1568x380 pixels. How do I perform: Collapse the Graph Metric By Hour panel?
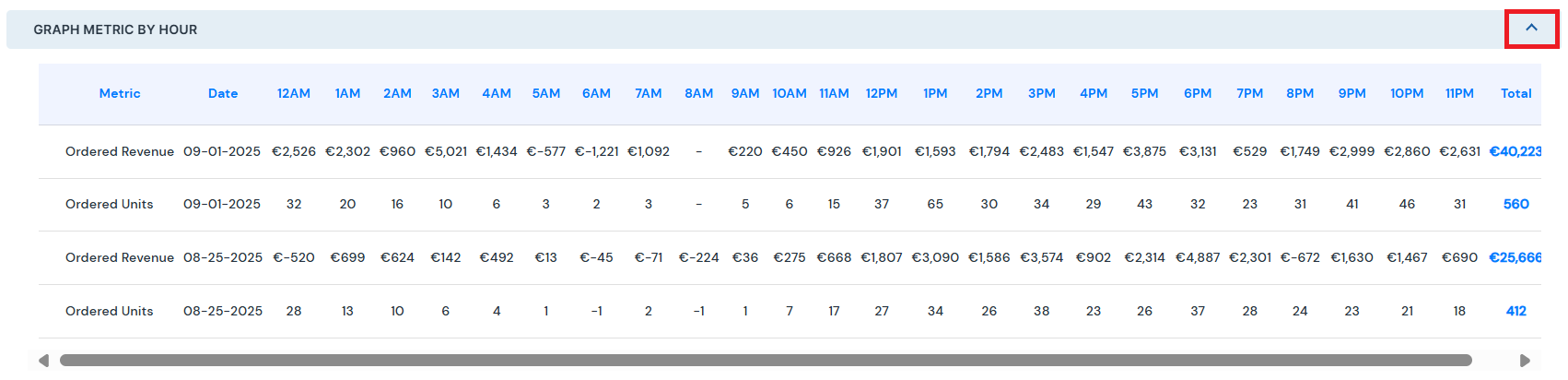(1531, 29)
